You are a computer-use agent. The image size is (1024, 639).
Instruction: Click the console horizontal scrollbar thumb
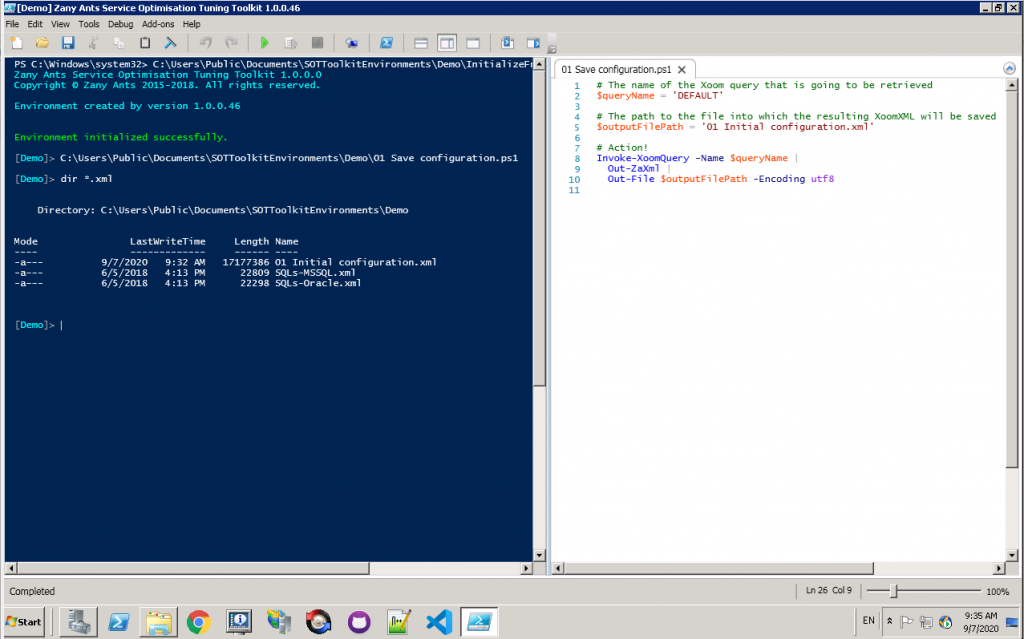(193, 568)
